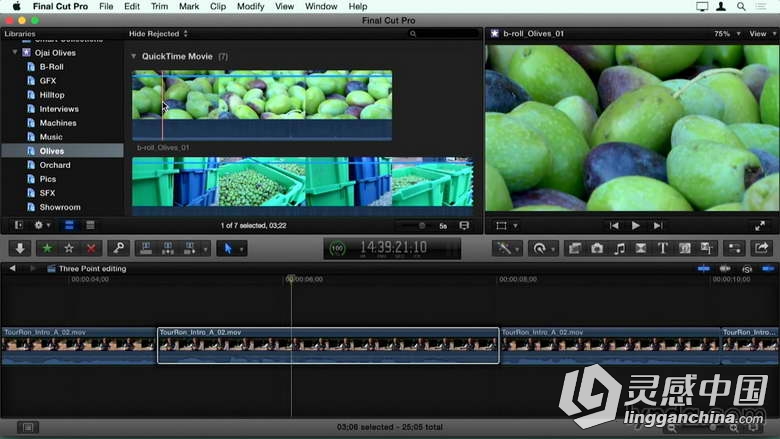Image resolution: width=780 pixels, height=439 pixels.
Task: Toggle the Libraries sidebar visibility button
Action: pyautogui.click(x=19, y=226)
